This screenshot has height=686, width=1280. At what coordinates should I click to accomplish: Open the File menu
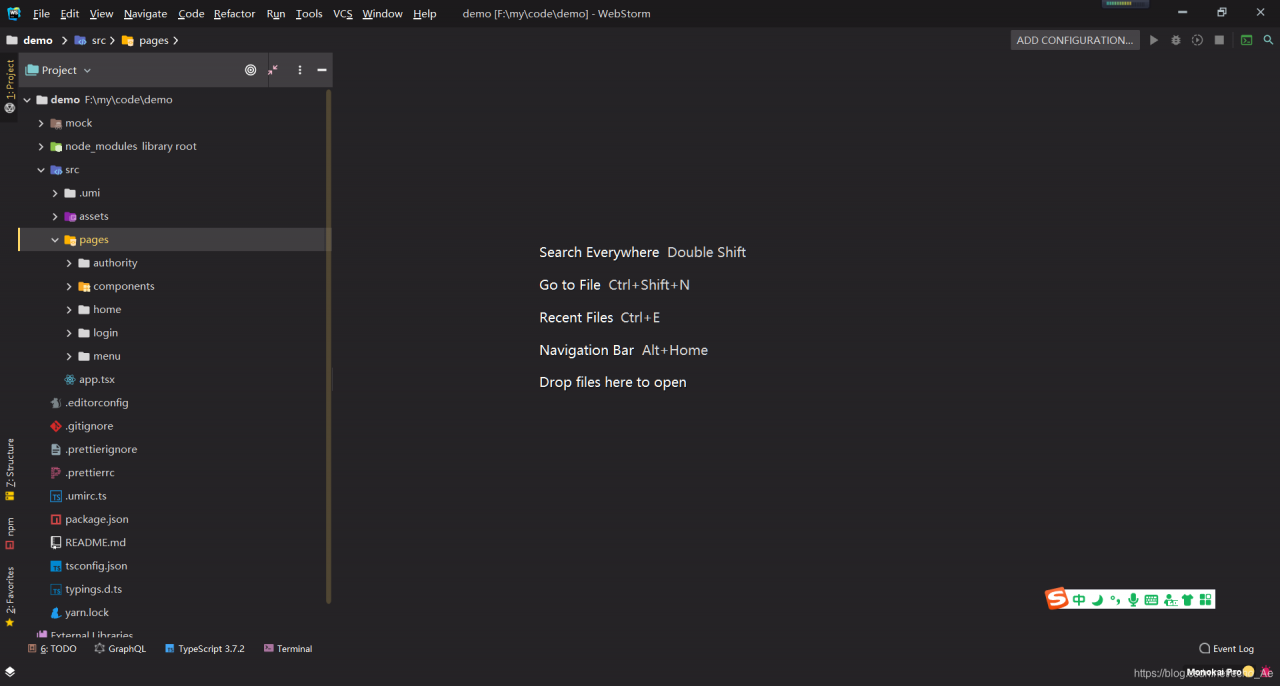[x=41, y=14]
